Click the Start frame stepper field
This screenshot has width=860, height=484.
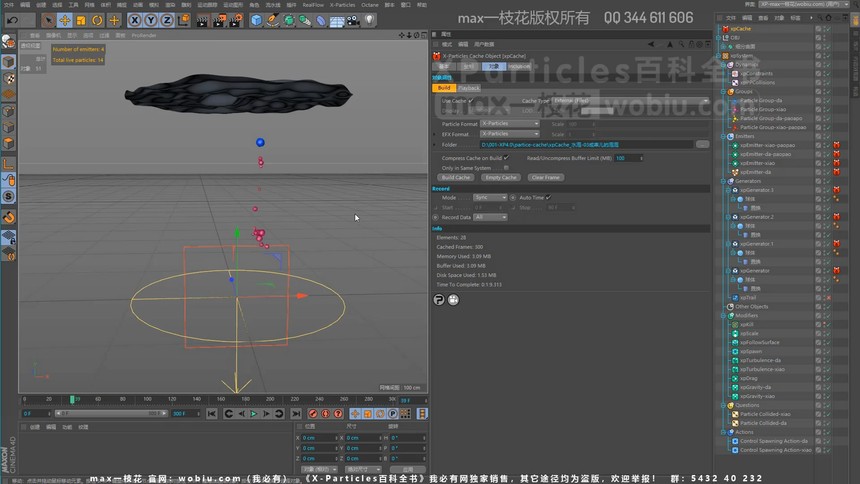tap(488, 207)
